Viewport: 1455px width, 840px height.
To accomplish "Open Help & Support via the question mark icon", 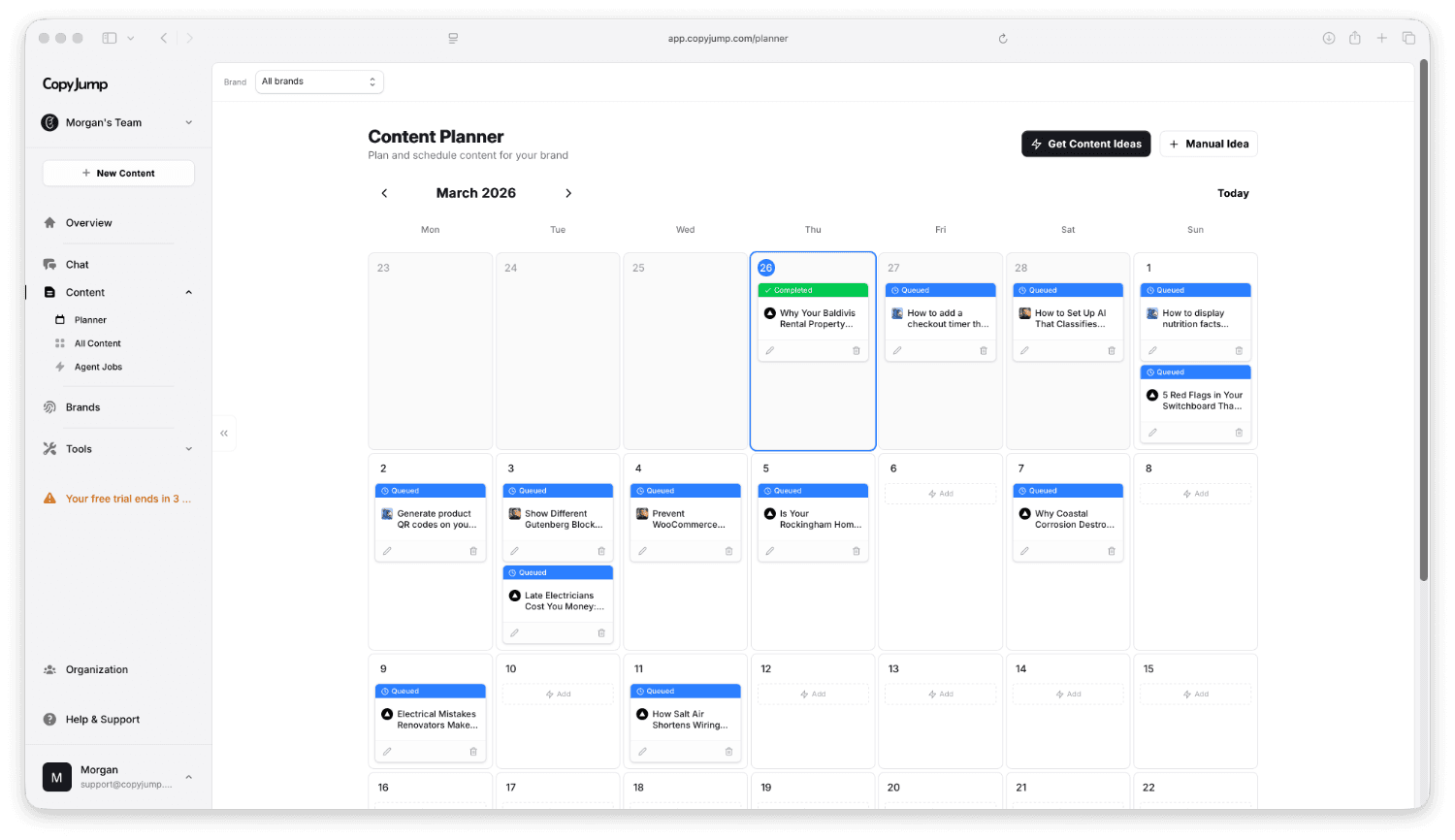I will (x=51, y=719).
